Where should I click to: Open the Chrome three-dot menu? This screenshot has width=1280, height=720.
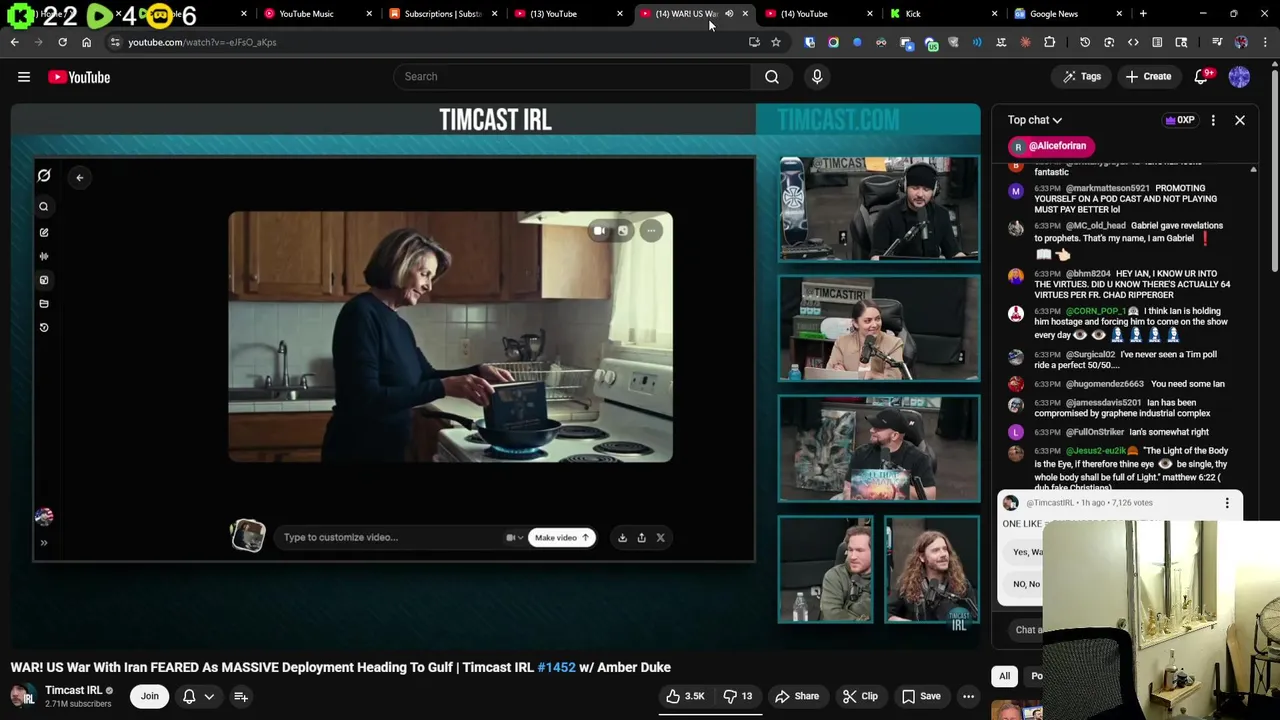(x=1264, y=42)
